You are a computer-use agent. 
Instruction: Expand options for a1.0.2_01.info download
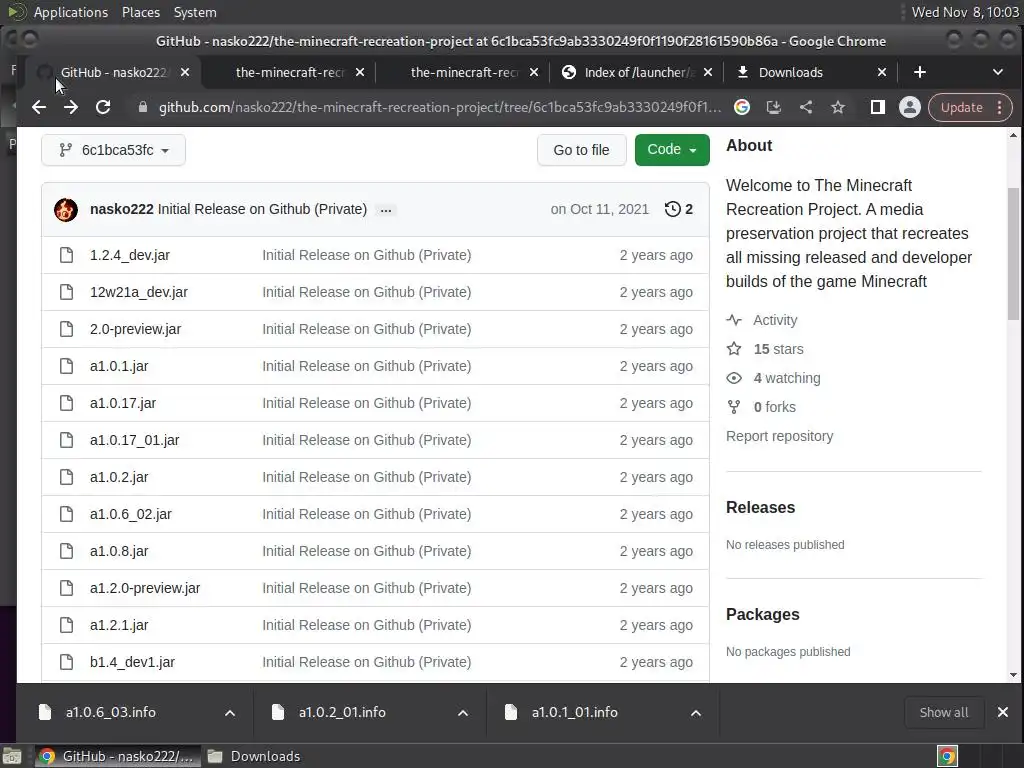click(x=463, y=713)
